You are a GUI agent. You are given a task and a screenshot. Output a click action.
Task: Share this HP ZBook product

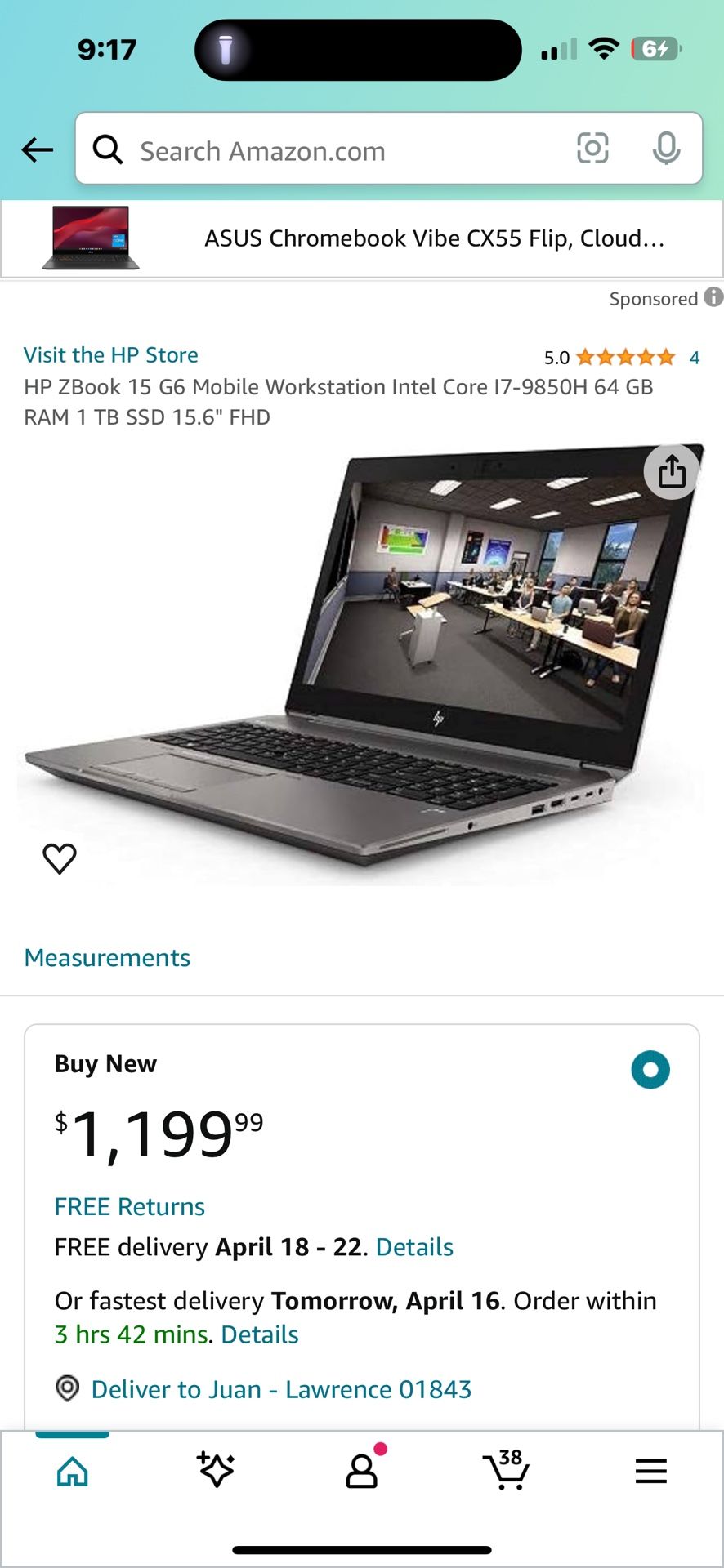pyautogui.click(x=672, y=471)
